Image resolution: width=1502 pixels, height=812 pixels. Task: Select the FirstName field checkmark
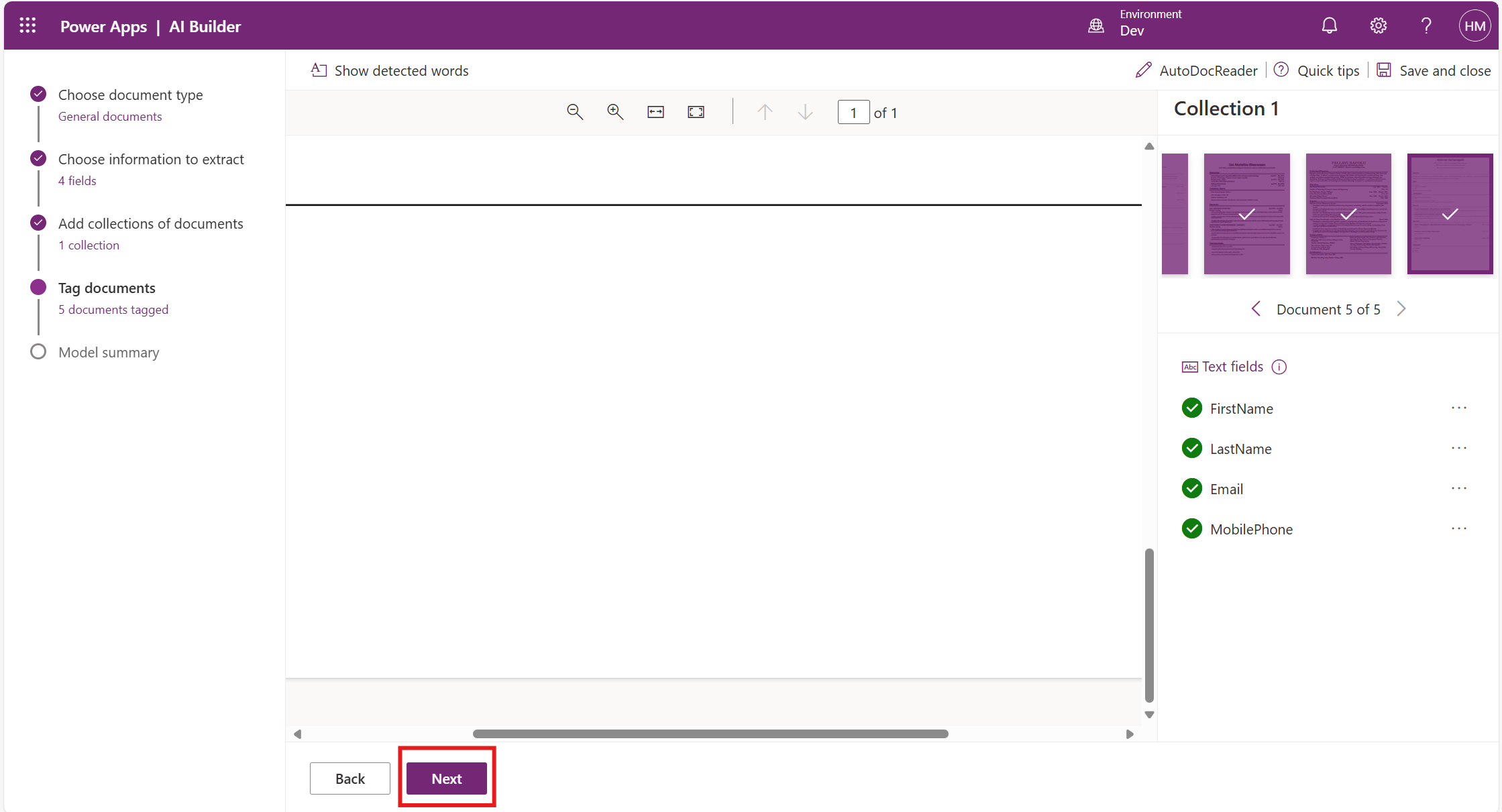point(1192,408)
